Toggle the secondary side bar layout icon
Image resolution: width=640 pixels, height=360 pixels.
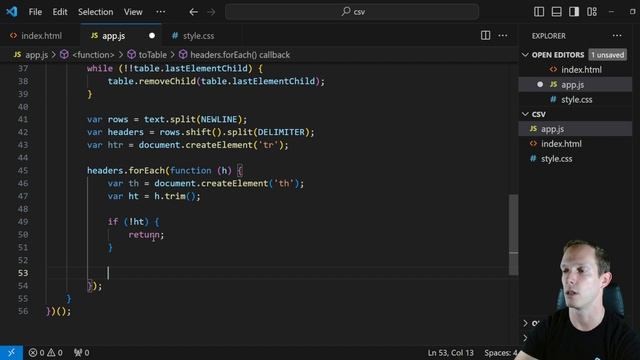tap(574, 12)
